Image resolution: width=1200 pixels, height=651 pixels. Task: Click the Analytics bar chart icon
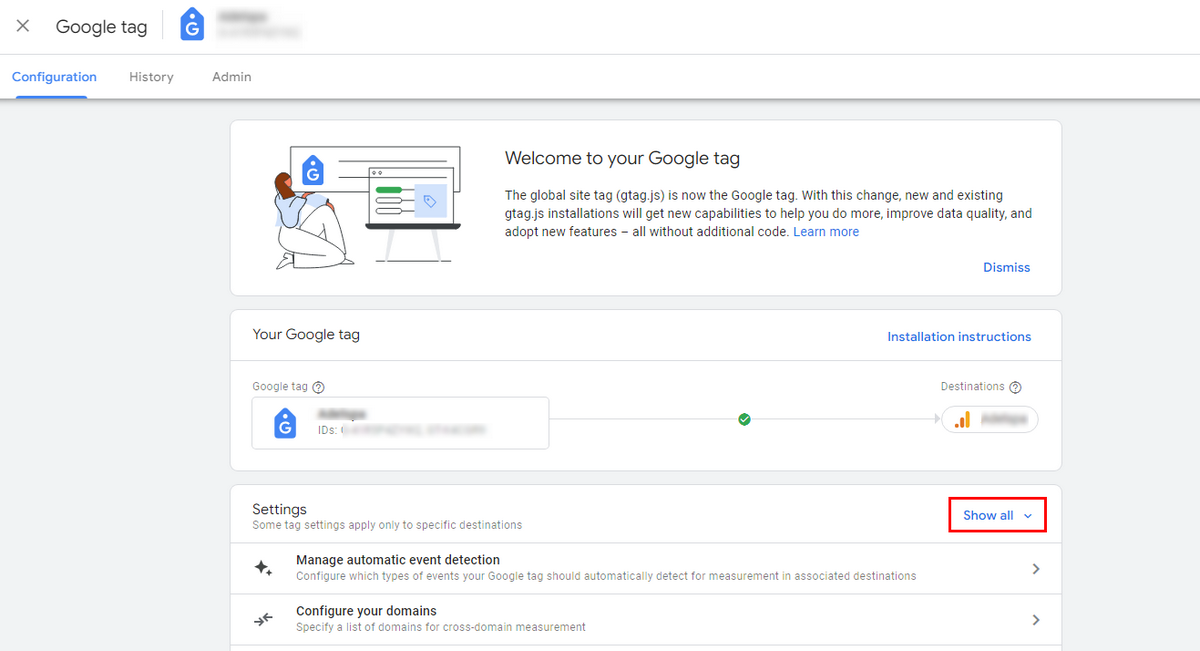962,420
